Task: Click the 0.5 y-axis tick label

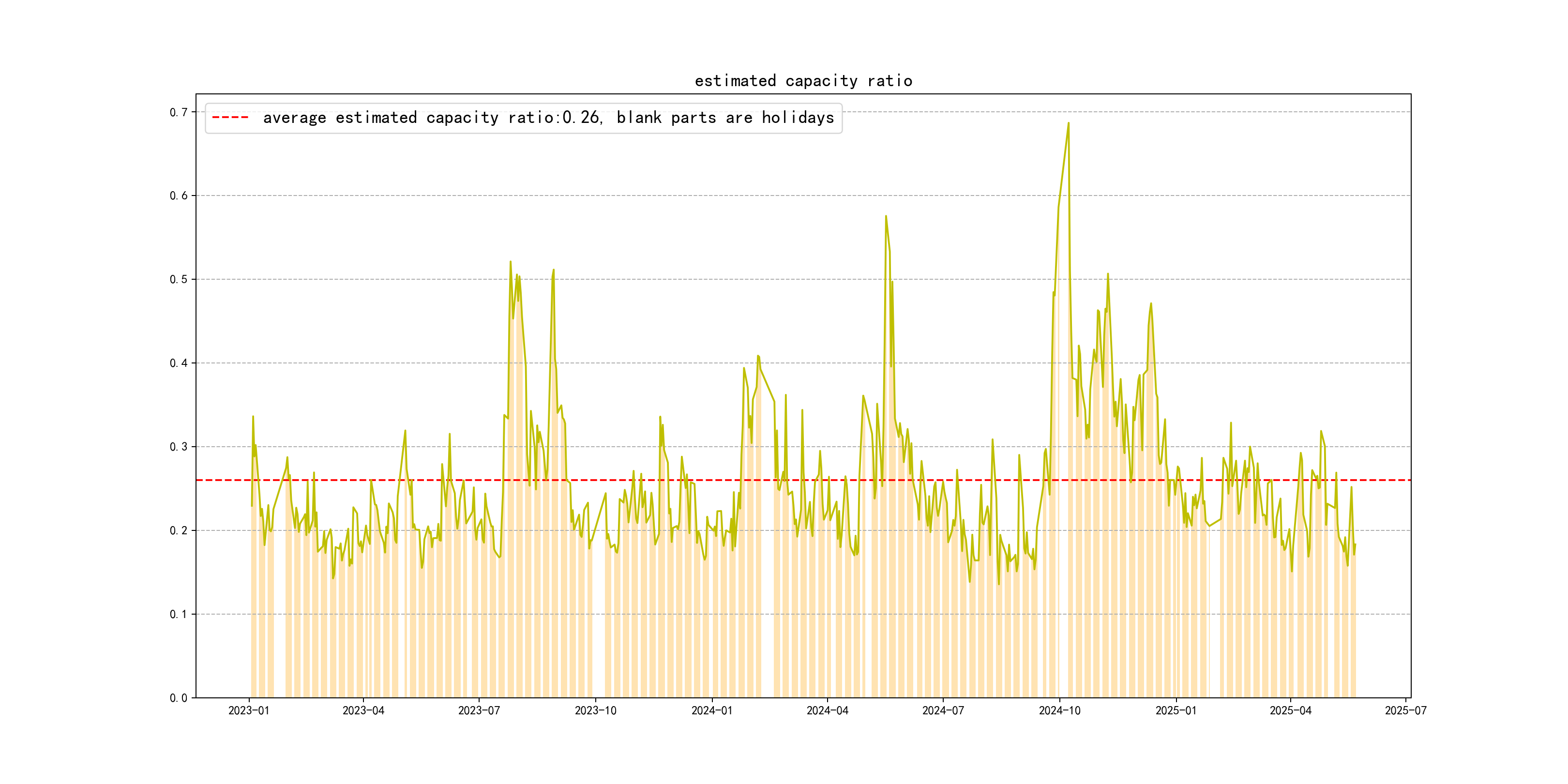Action: tap(179, 279)
